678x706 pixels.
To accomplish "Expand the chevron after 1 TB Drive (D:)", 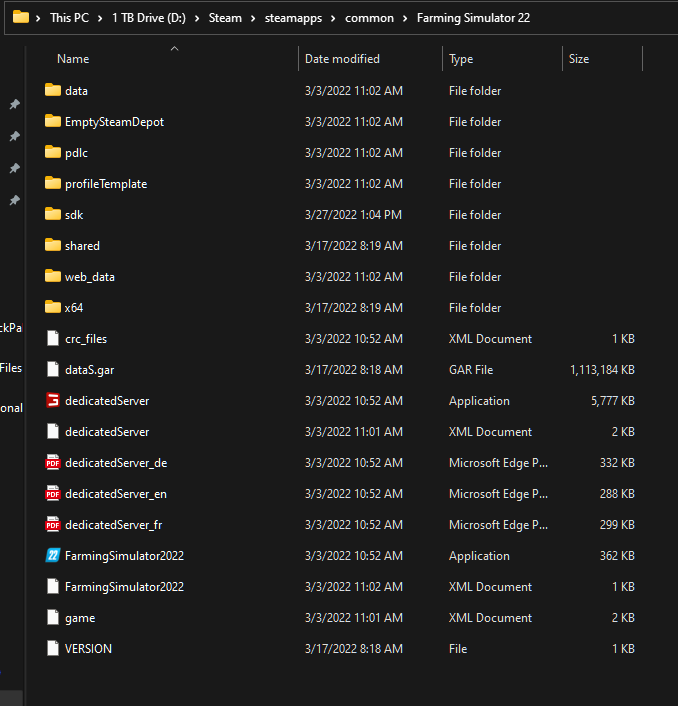I will click(197, 18).
